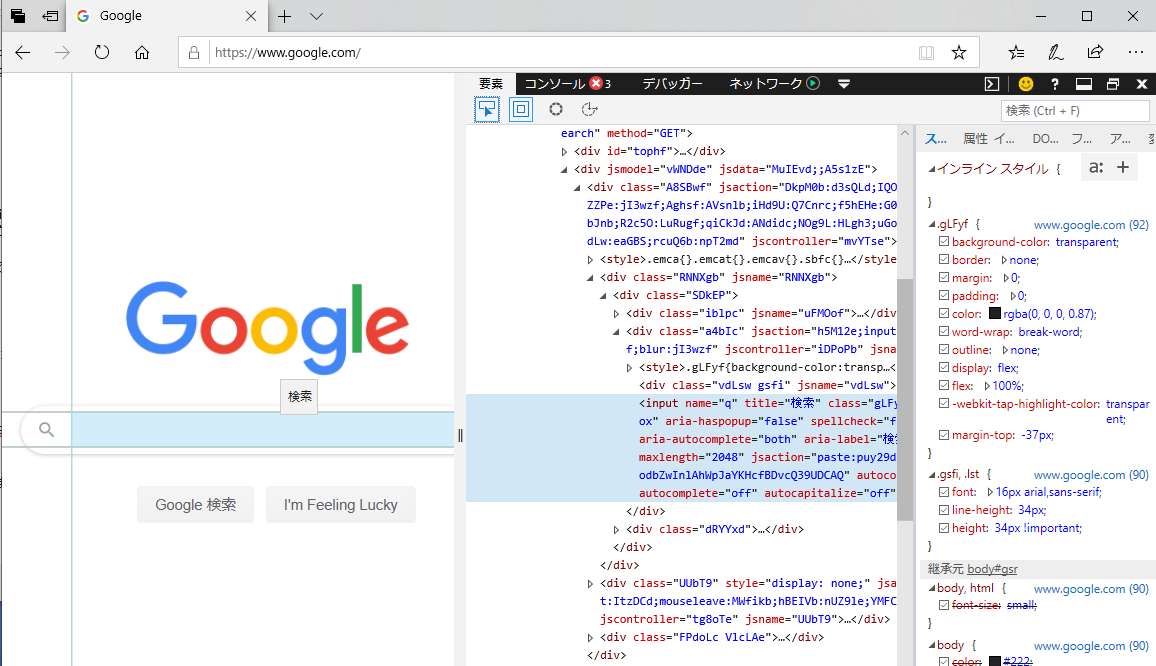Add page to favorites star icon

point(958,52)
